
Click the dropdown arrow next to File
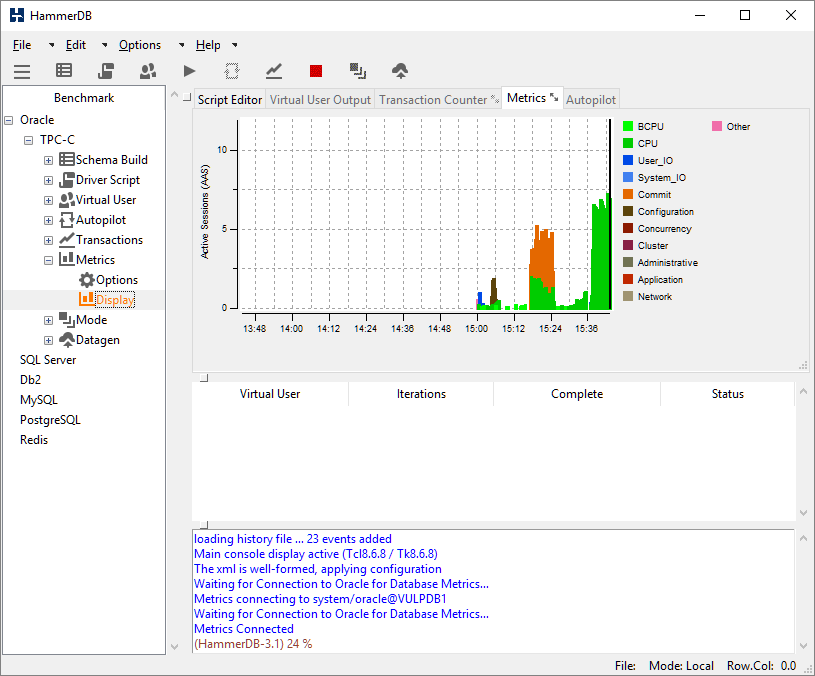point(51,46)
